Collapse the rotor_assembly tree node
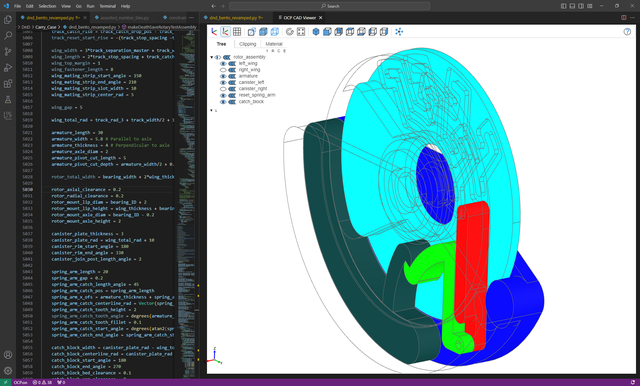Viewport: 640px width, 386px height. (211, 57)
